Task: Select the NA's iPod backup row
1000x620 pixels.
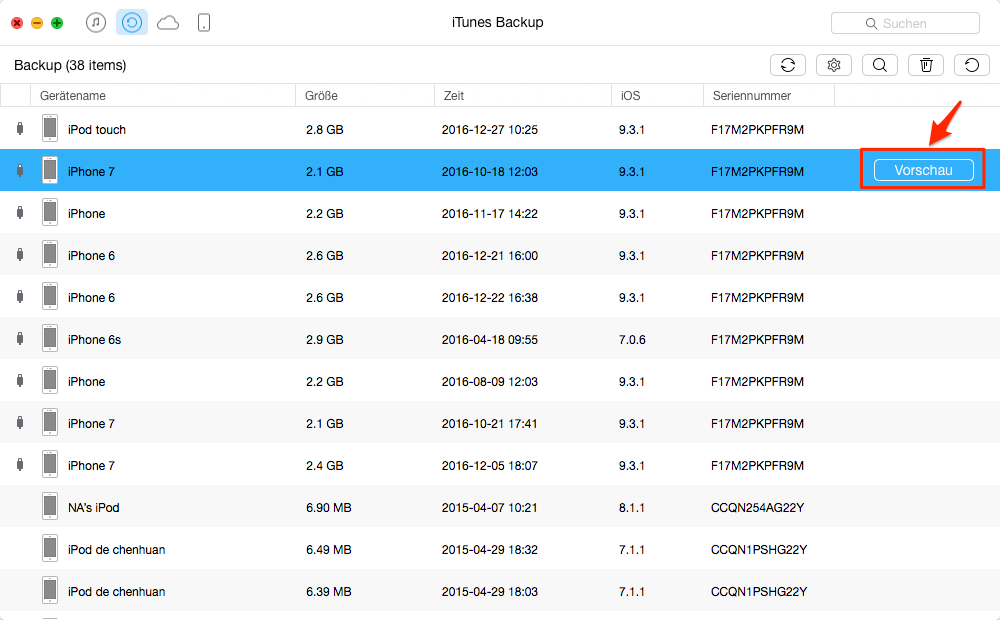Action: tap(500, 507)
